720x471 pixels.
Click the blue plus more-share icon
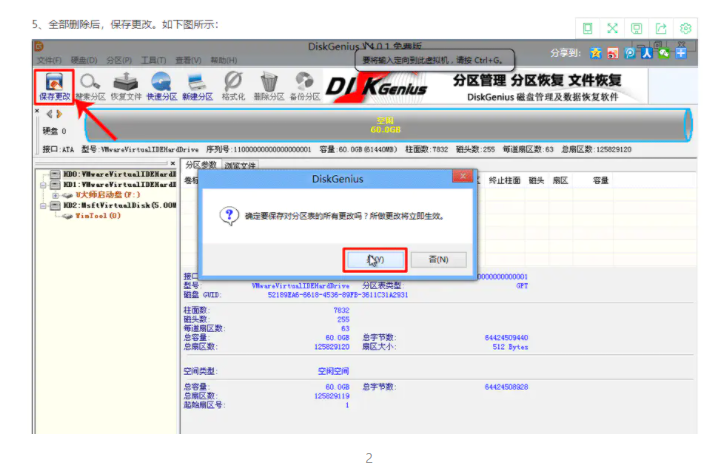pyautogui.click(x=681, y=53)
